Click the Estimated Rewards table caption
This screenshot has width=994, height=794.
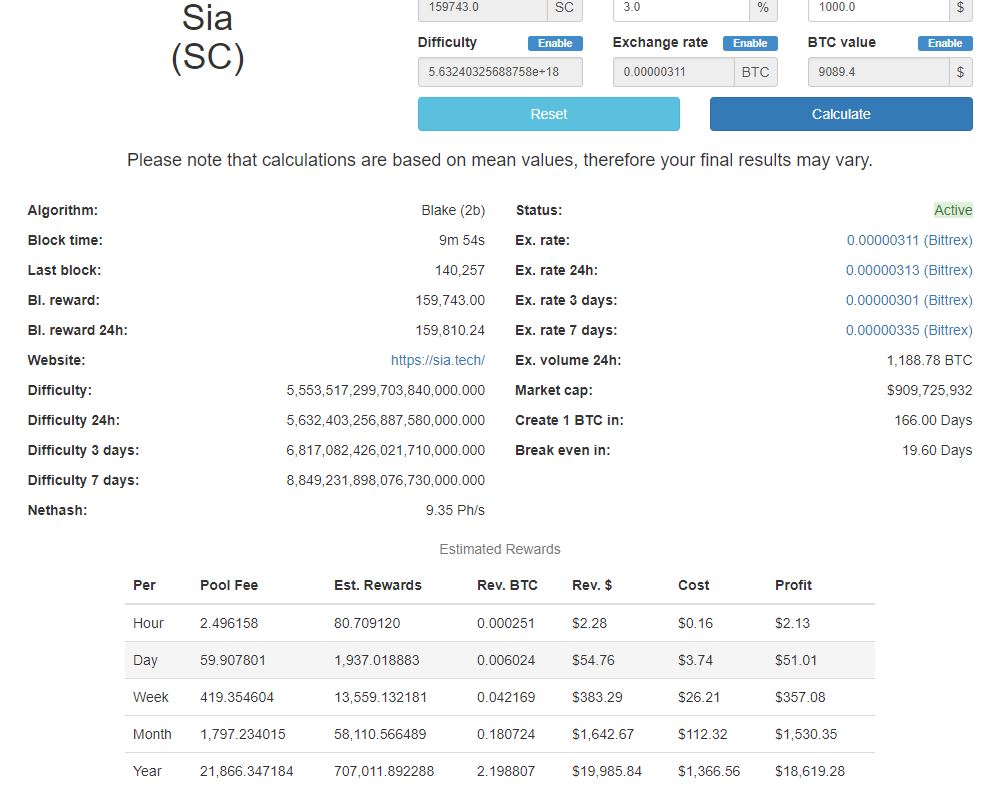500,549
